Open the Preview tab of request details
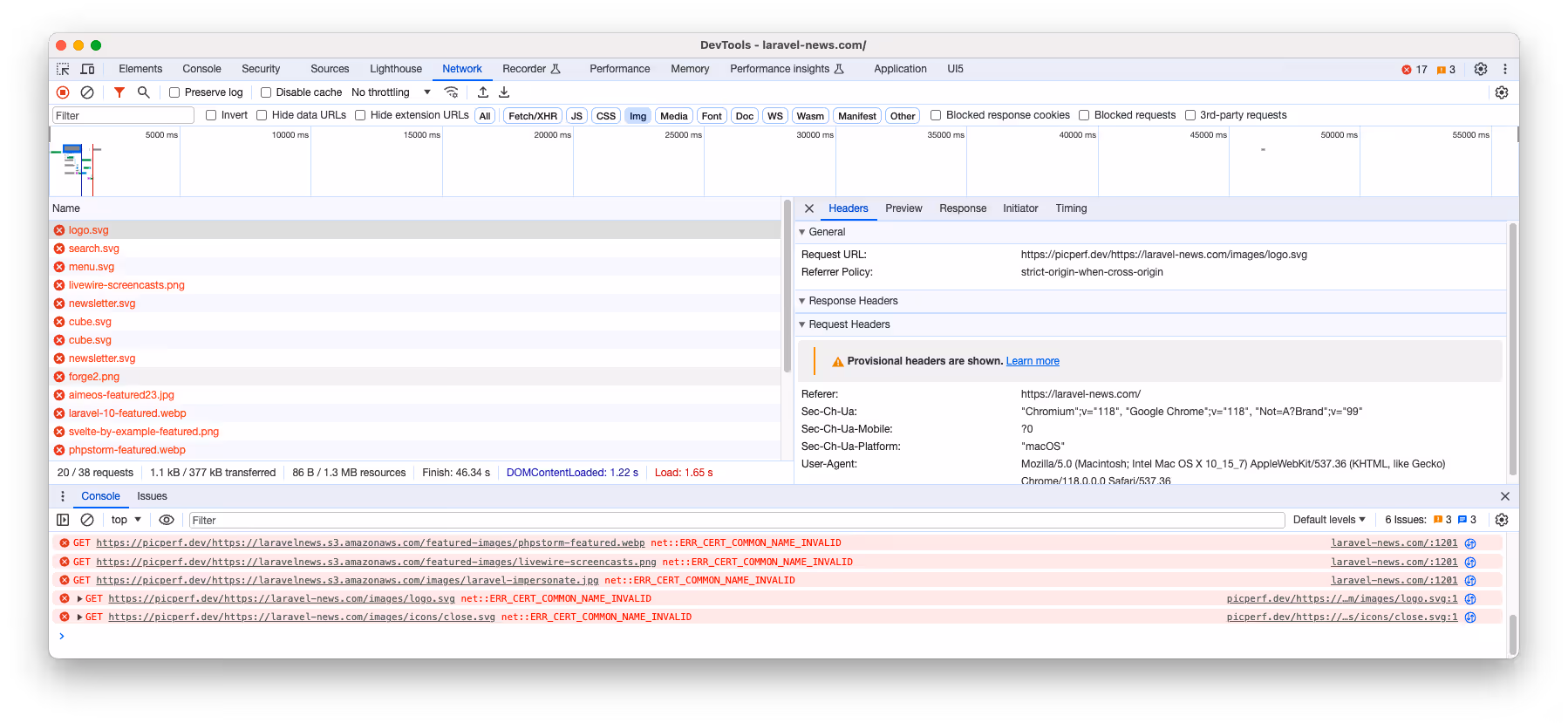This screenshot has height=723, width=1568. tap(903, 208)
